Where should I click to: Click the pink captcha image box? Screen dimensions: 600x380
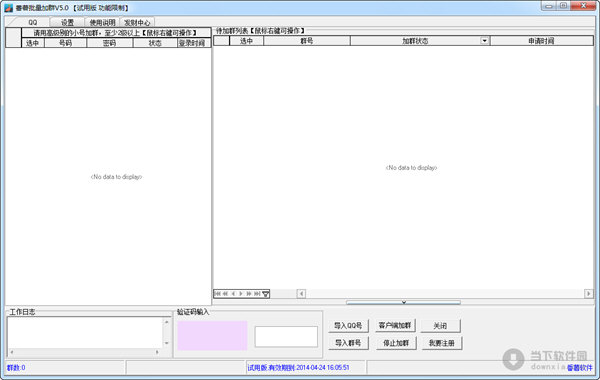[x=212, y=336]
